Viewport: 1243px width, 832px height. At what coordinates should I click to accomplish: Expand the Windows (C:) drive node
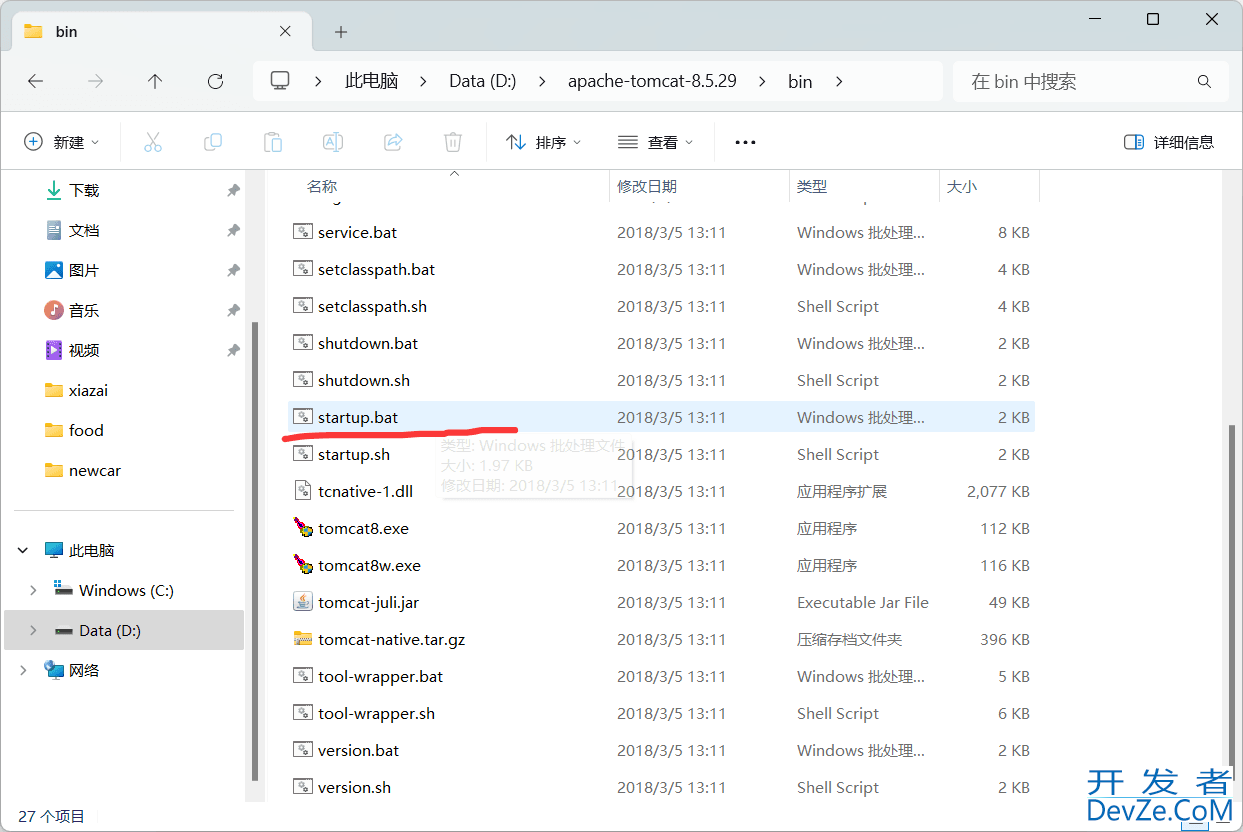[x=33, y=590]
